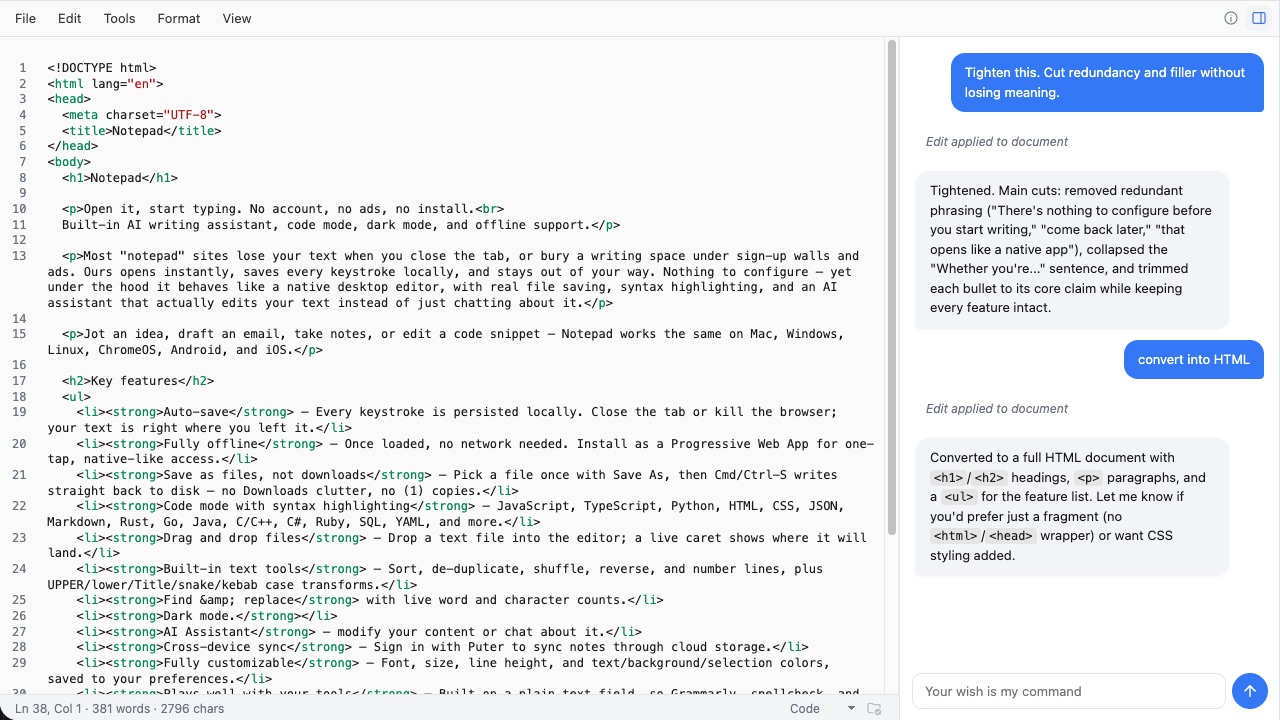Viewport: 1280px width, 720px height.
Task: Click the 'Cross-device sync' list item line
Action: 442,647
